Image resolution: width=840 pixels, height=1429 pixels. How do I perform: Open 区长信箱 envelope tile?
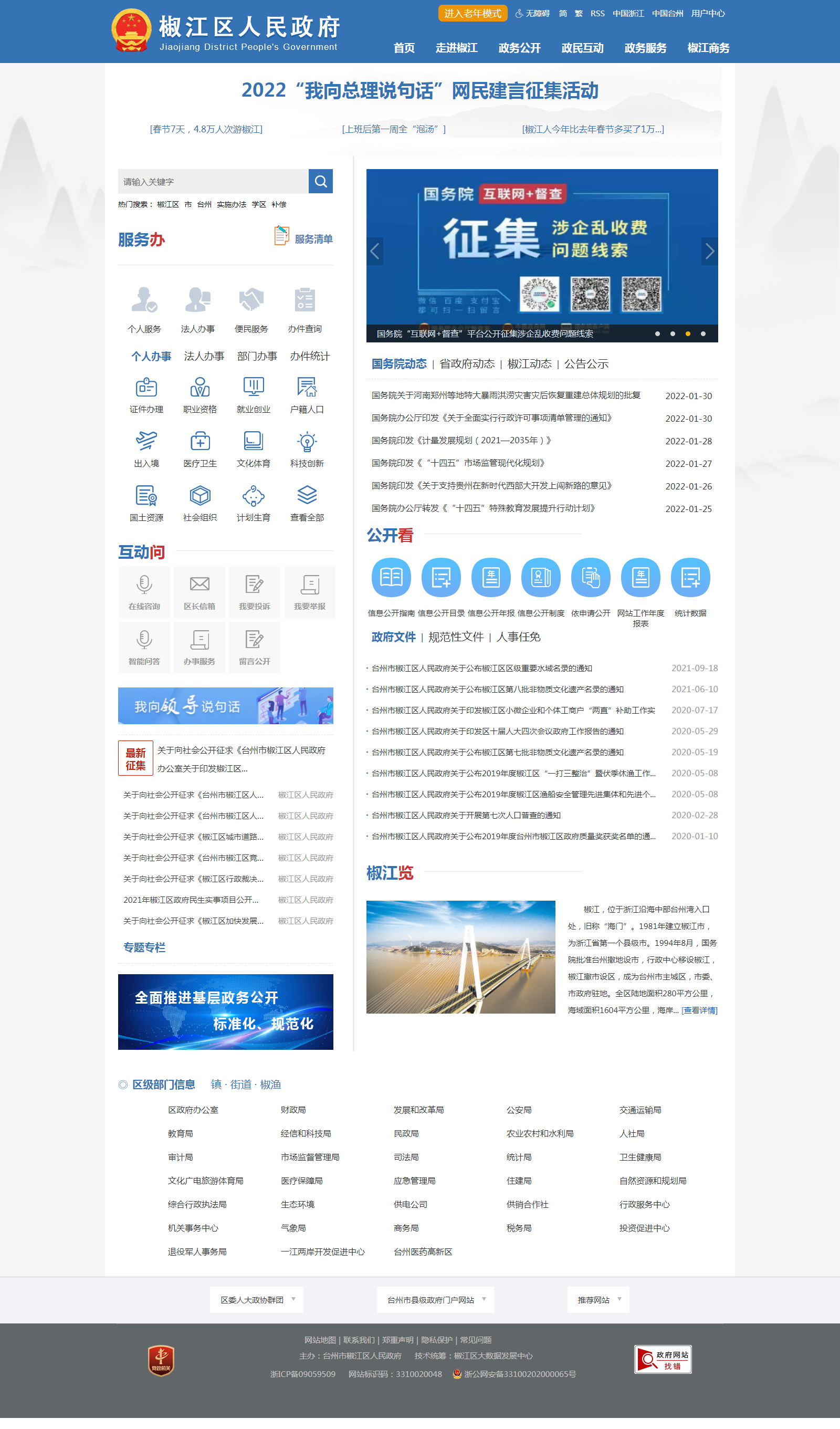[199, 592]
